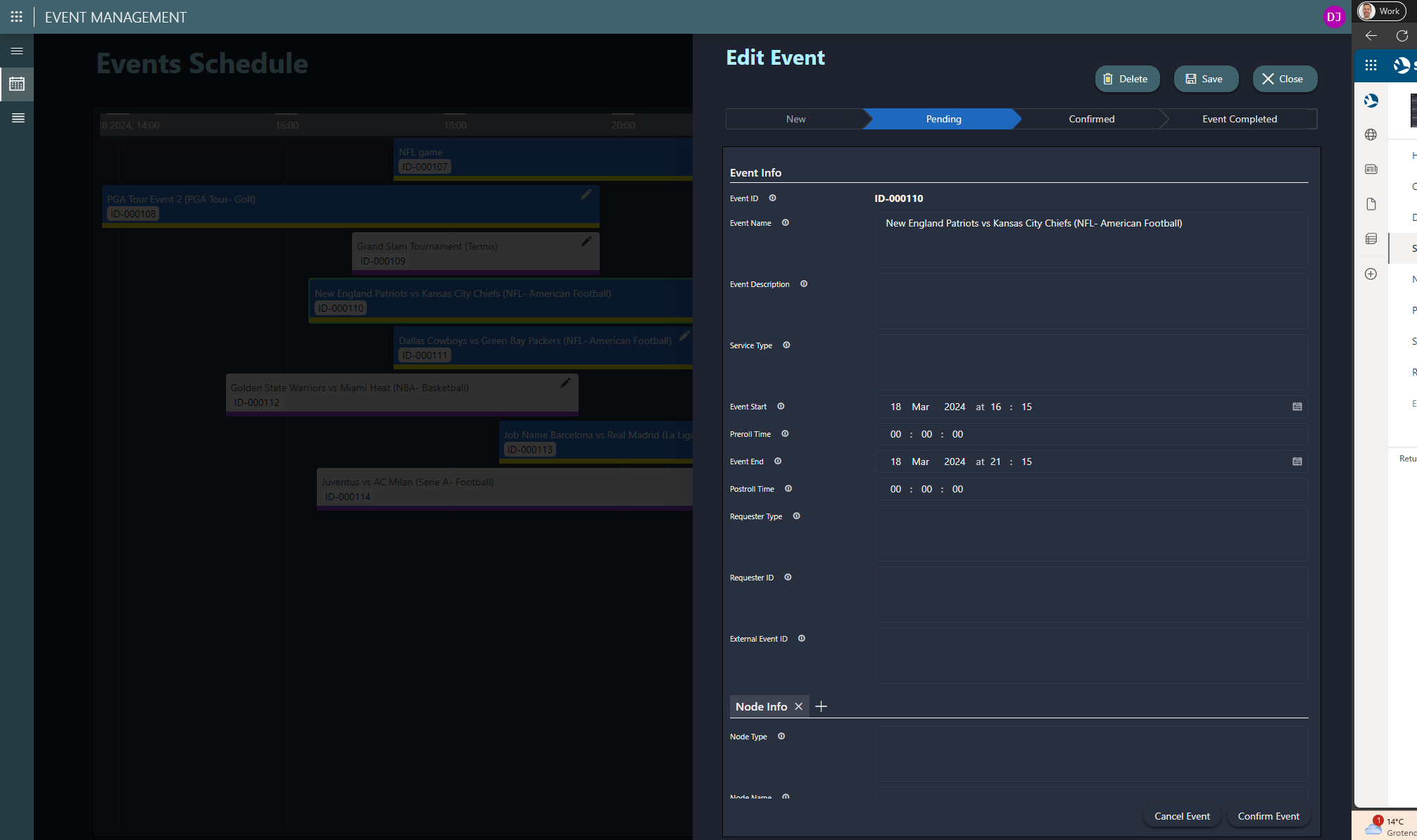Expand the hamburger menu in sidebar
The height and width of the screenshot is (840, 1417).
click(x=17, y=51)
